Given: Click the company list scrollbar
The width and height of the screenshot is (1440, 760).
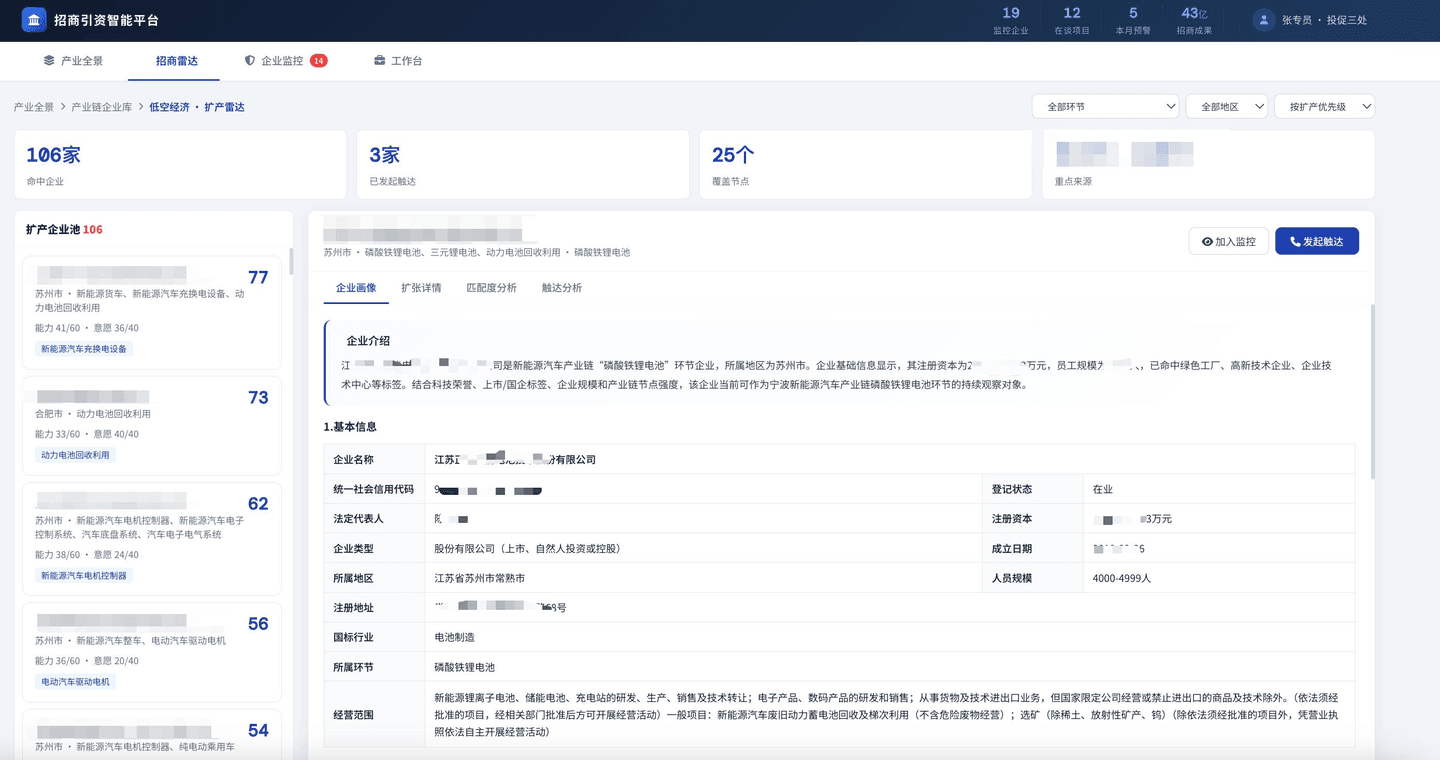Looking at the screenshot, I should (291, 262).
